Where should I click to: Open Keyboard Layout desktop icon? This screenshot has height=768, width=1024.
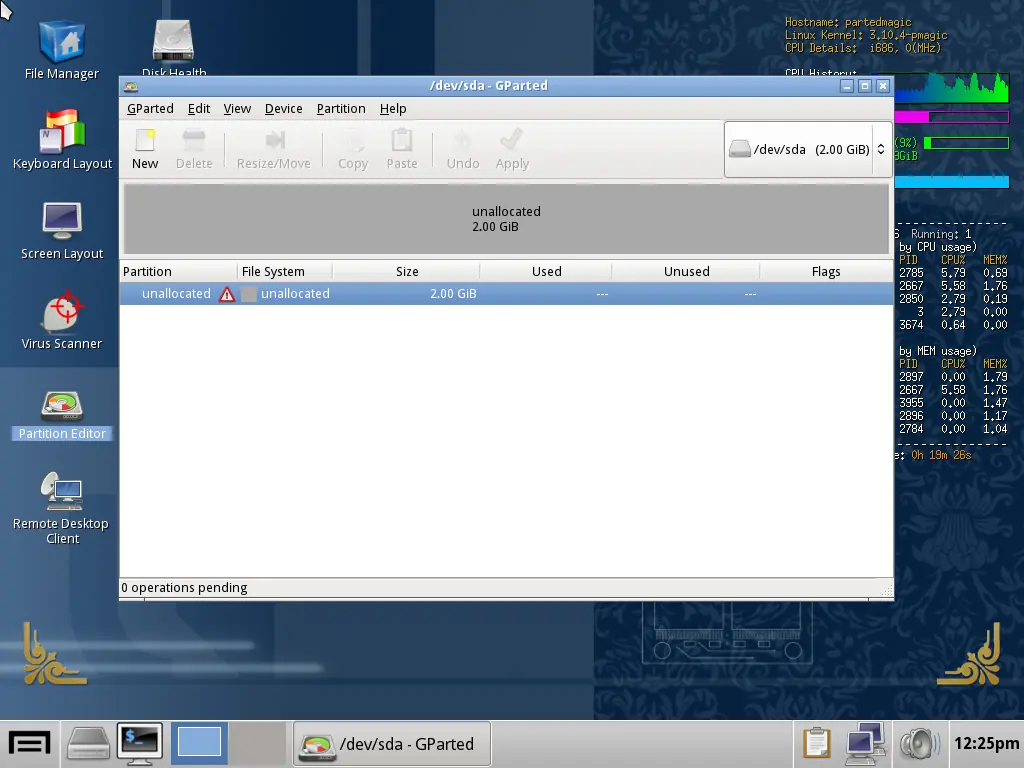(x=62, y=140)
